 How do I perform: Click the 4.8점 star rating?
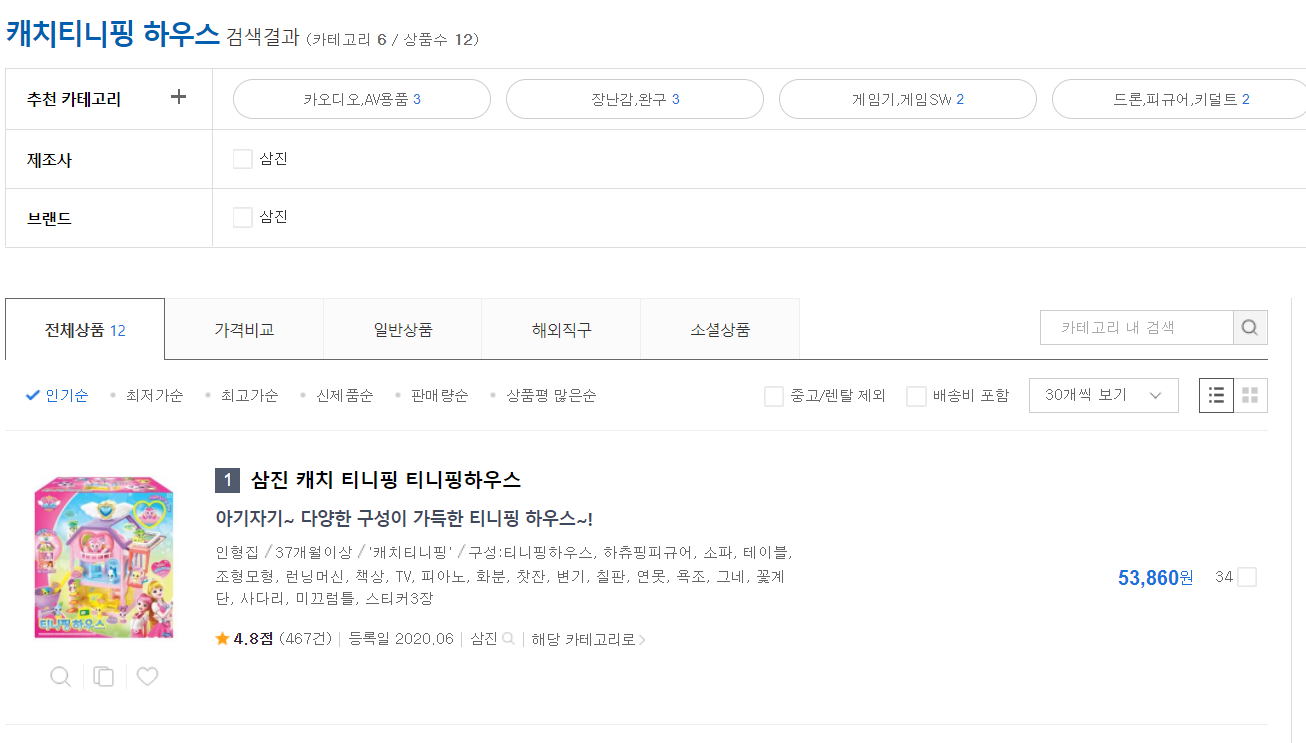coord(244,639)
